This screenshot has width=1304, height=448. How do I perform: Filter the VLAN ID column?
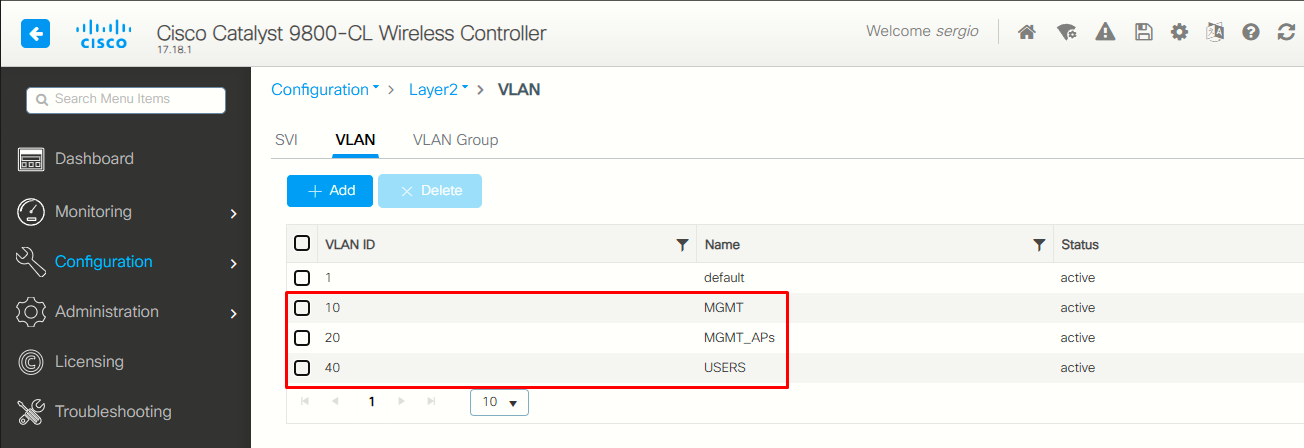click(683, 245)
